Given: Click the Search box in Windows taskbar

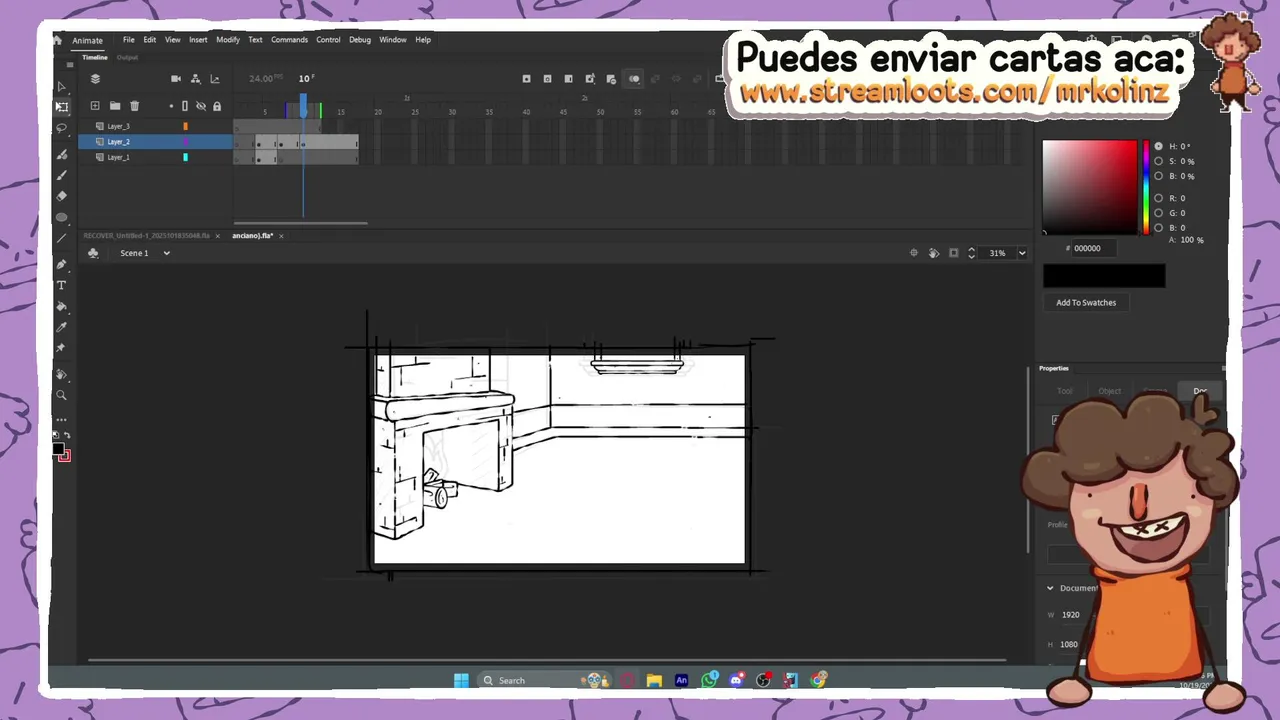Looking at the screenshot, I should [x=546, y=680].
